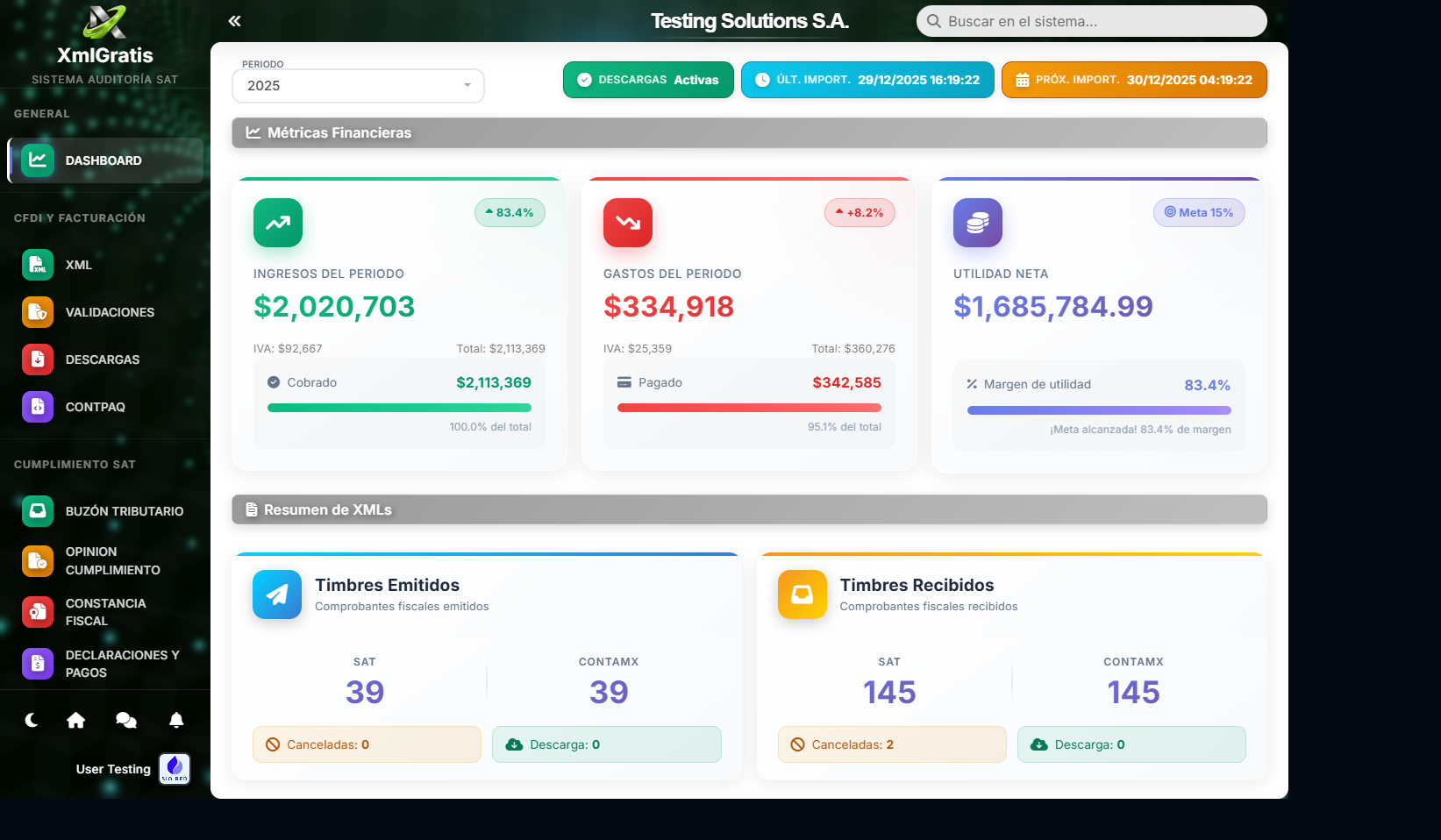Image resolution: width=1441 pixels, height=840 pixels.
Task: Click the Buscar en el sistema search field
Action: pyautogui.click(x=1091, y=21)
